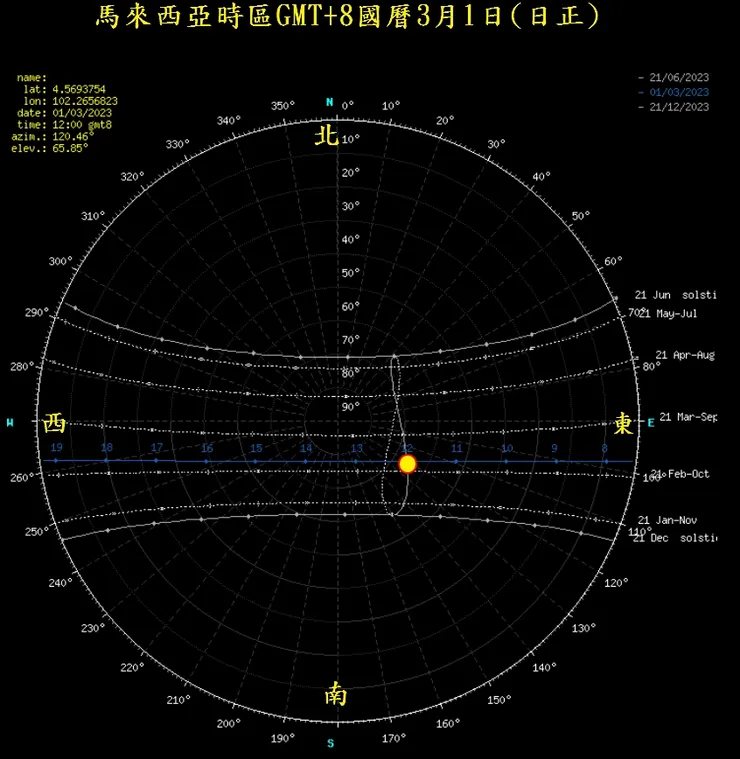Screen dimensions: 740x759
Task: Click hour marker 15 on blue path
Action: point(256,448)
